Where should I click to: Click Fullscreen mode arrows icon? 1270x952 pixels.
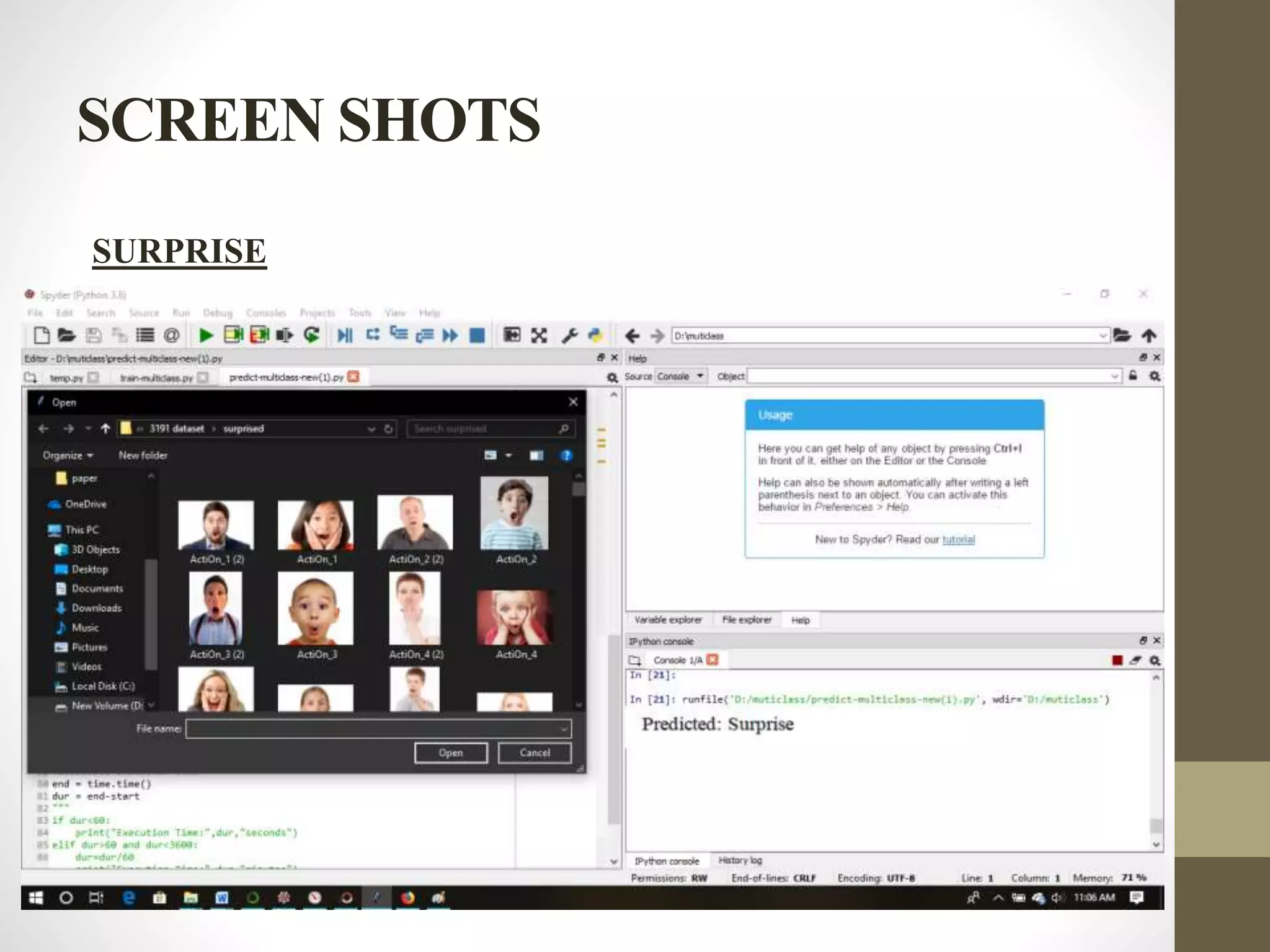click(539, 335)
